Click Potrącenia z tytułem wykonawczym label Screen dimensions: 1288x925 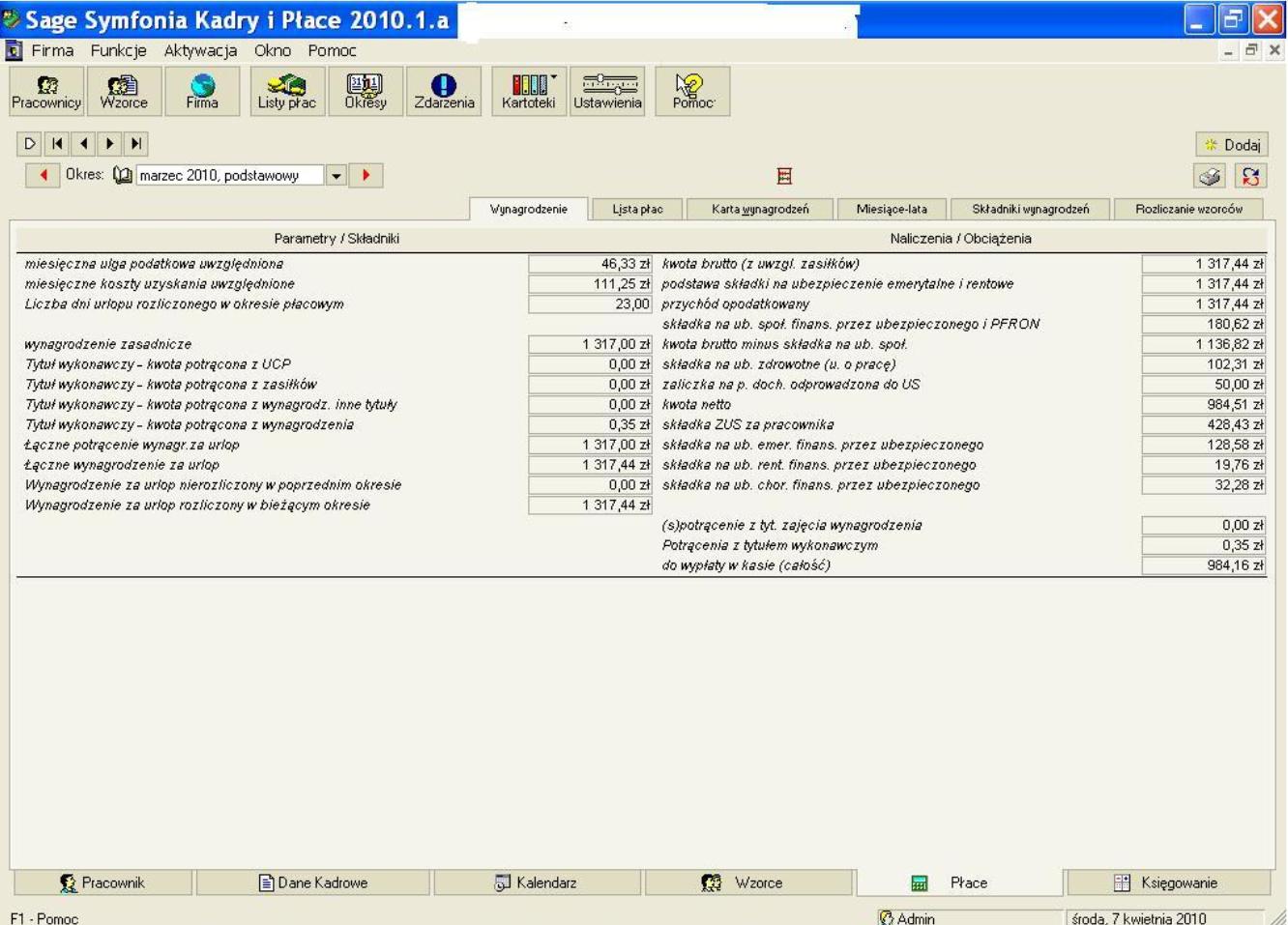click(770, 545)
